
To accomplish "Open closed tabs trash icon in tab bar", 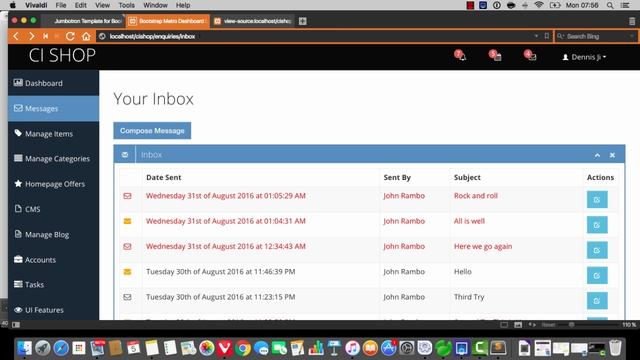I will click(632, 21).
